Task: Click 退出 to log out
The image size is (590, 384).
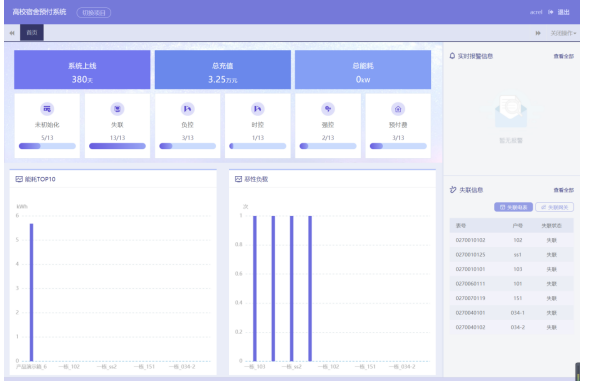Action: click(x=563, y=12)
